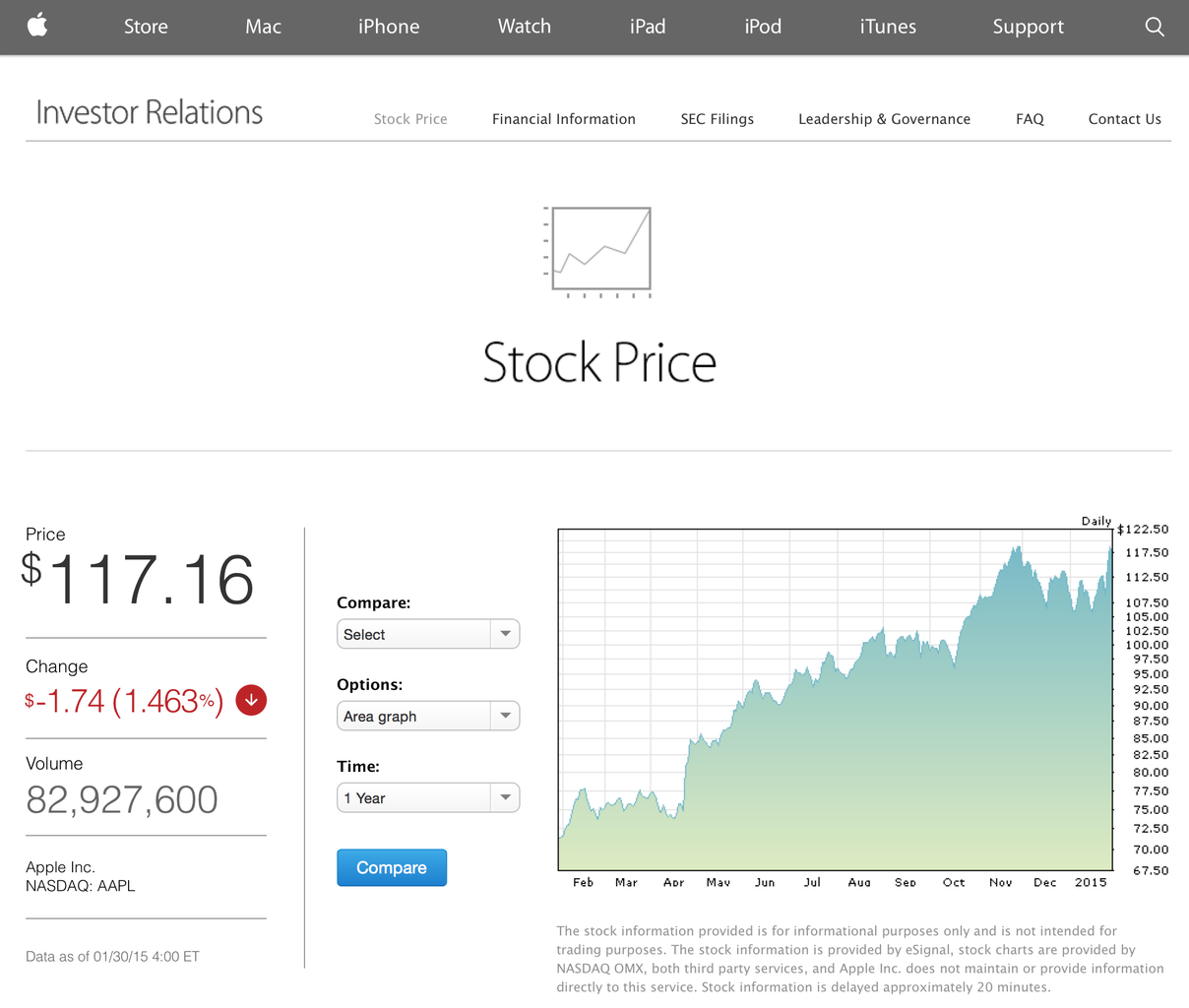Select the Stock Price tab
Screen dimensions: 1189x1008
tap(410, 119)
